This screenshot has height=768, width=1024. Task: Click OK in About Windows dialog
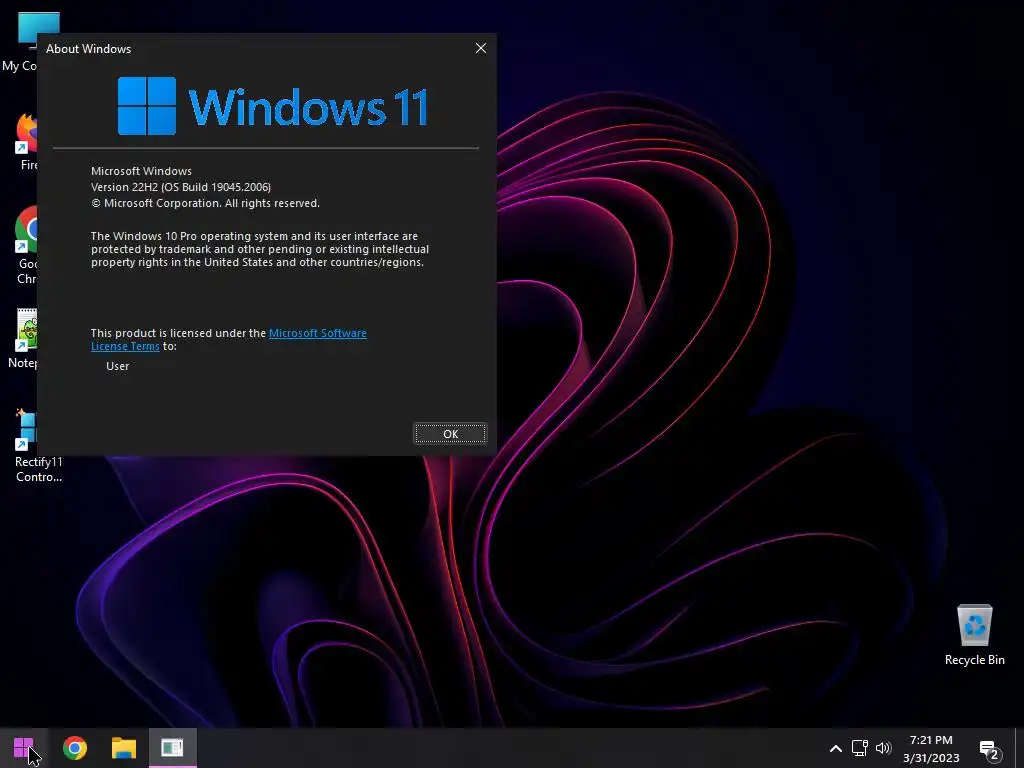coord(451,434)
